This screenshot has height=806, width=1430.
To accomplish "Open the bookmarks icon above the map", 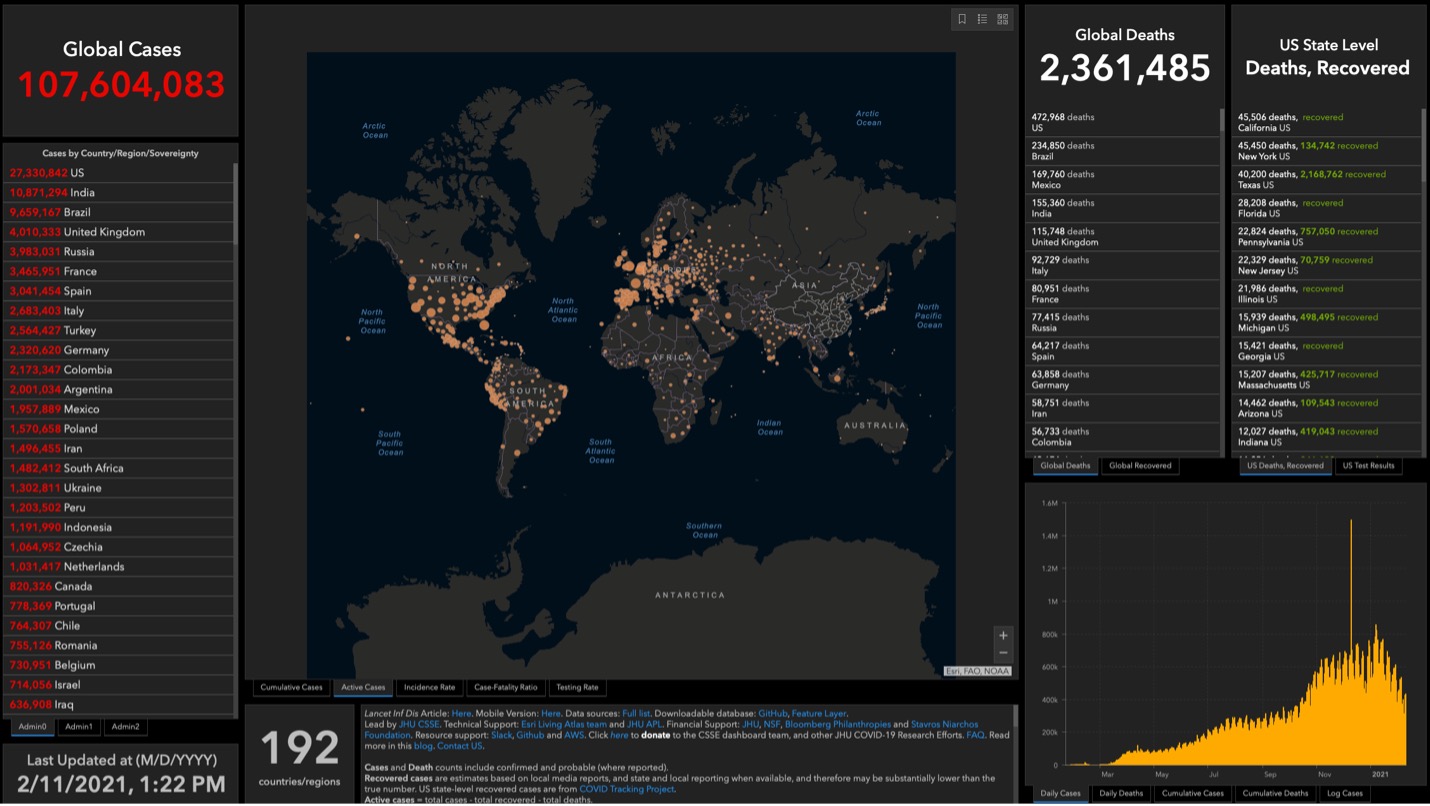I will pyautogui.click(x=961, y=19).
